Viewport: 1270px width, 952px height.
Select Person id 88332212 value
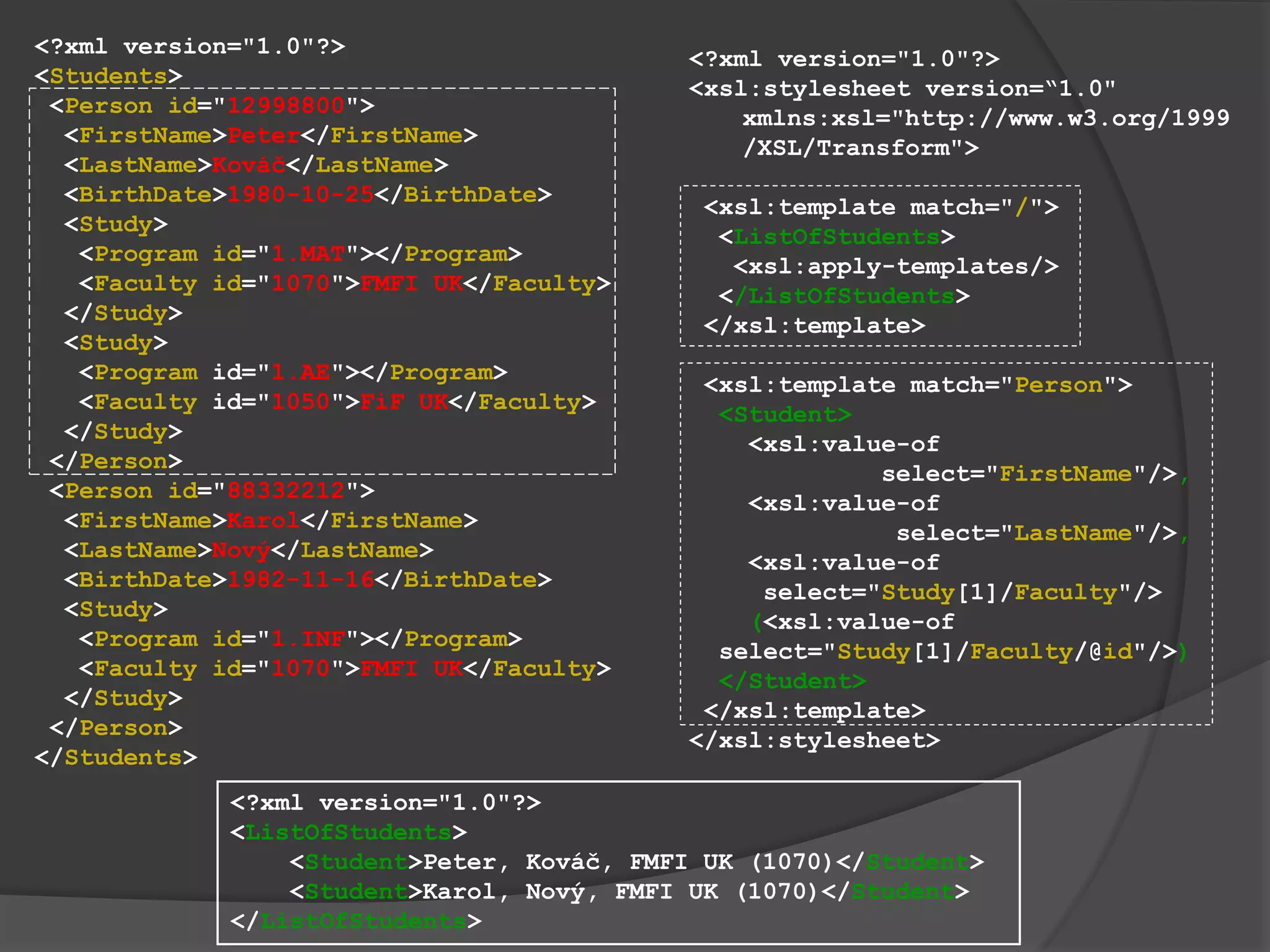click(286, 491)
